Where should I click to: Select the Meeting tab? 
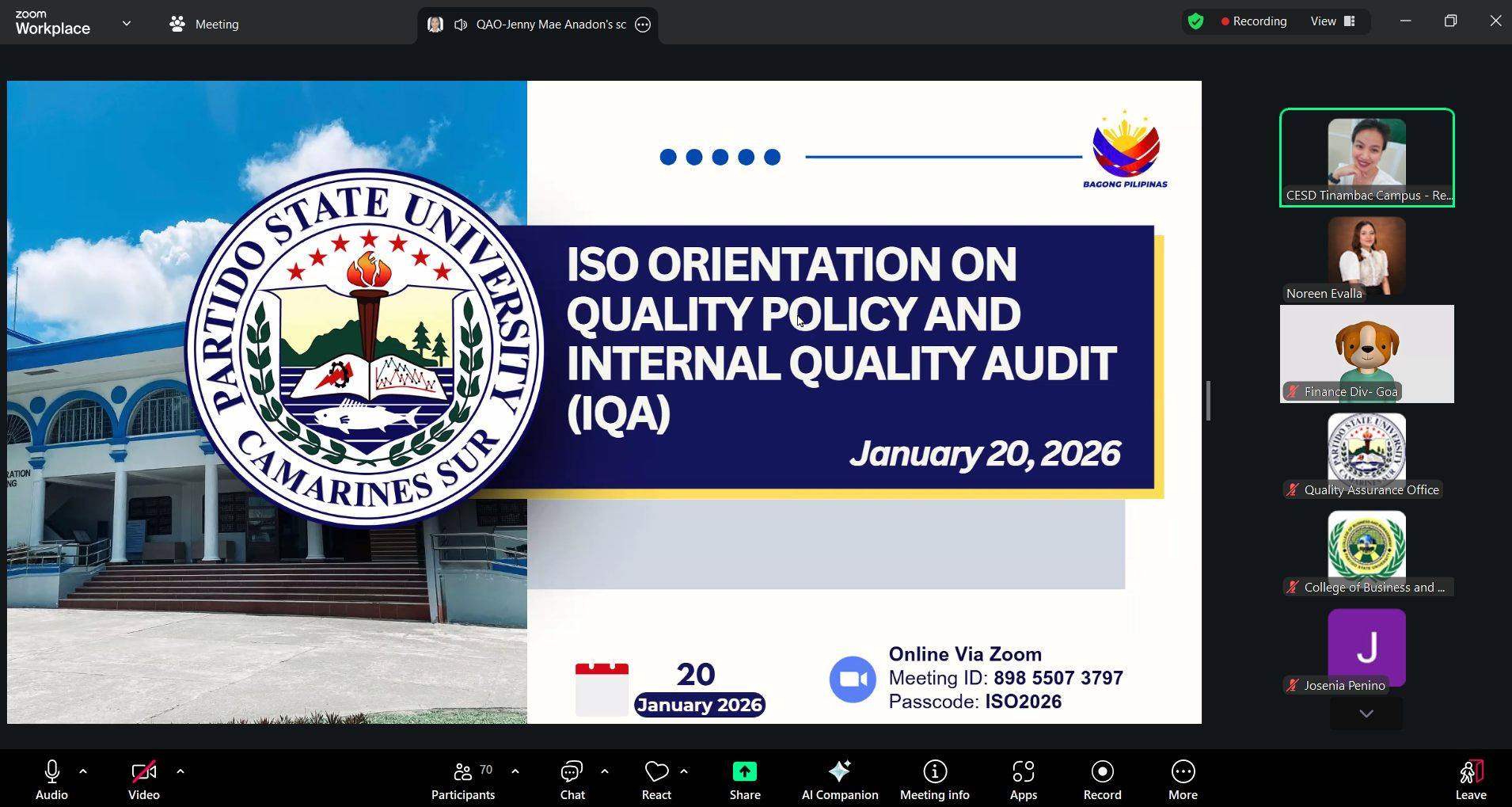click(x=204, y=24)
